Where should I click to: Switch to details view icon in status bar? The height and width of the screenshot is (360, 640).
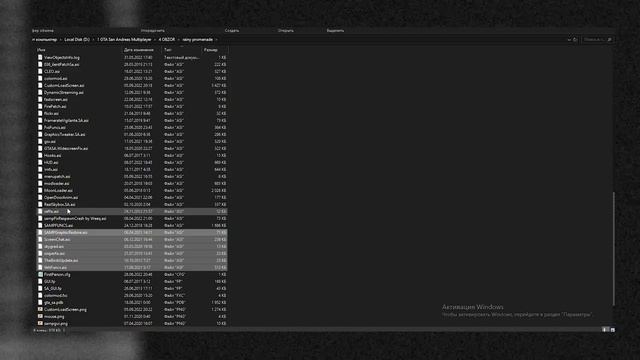pos(606,329)
